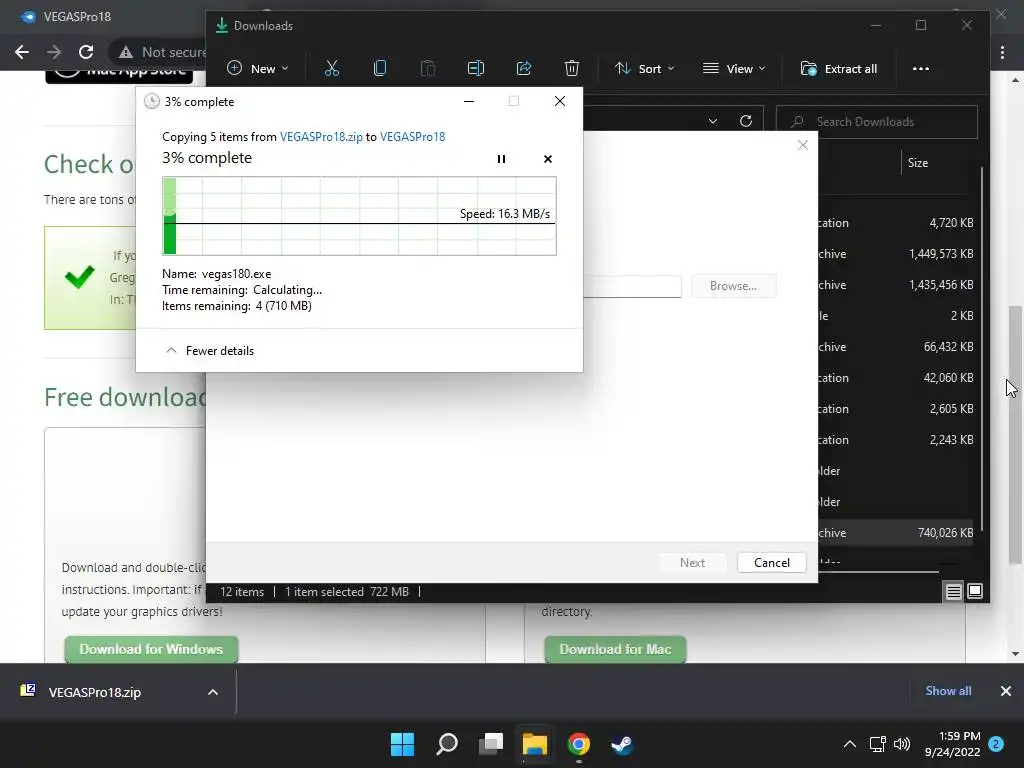Open VEGASPro18.zip from downloads bar
This screenshot has height=768, width=1024.
(x=95, y=692)
